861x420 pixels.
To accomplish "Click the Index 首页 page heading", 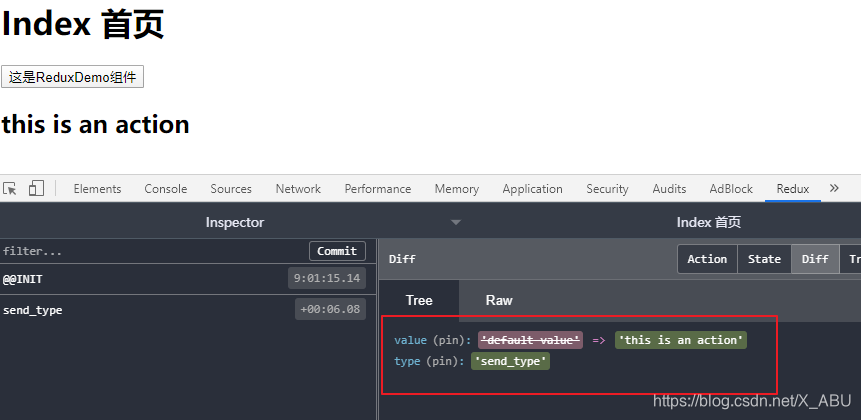I will tap(83, 24).
